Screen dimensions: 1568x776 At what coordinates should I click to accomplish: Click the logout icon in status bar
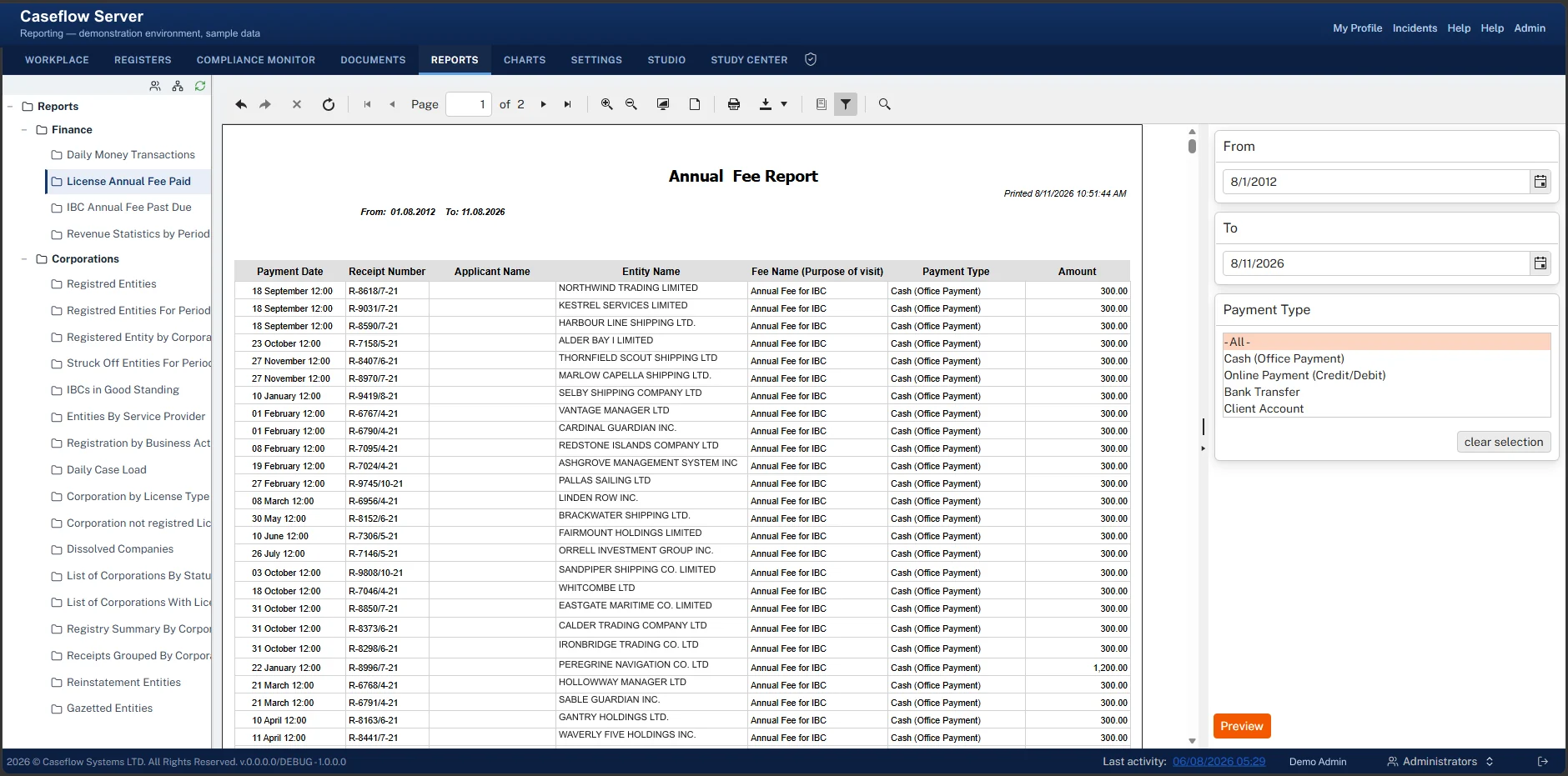click(x=1543, y=761)
